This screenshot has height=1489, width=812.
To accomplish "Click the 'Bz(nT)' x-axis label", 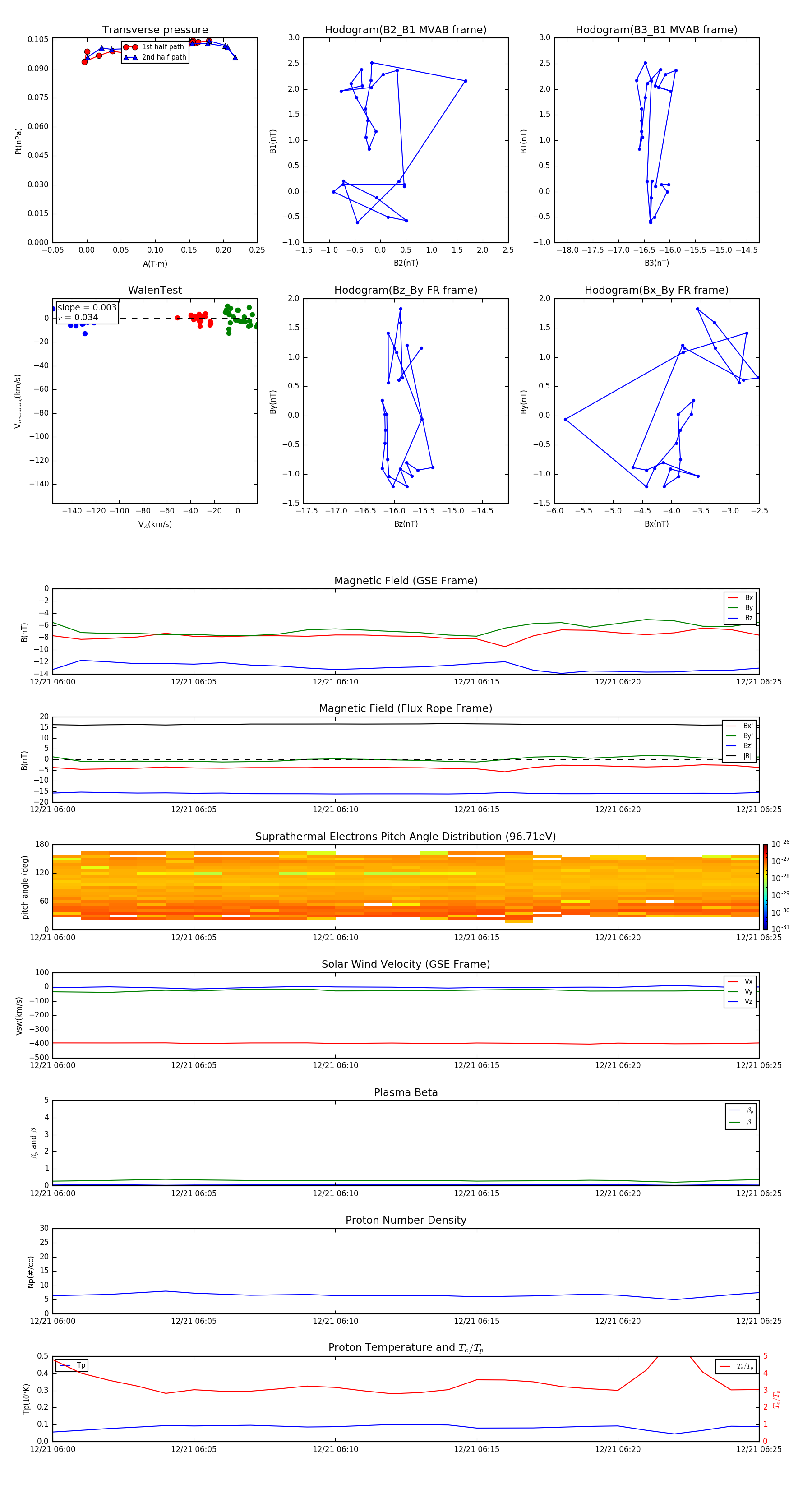I will coord(406,524).
